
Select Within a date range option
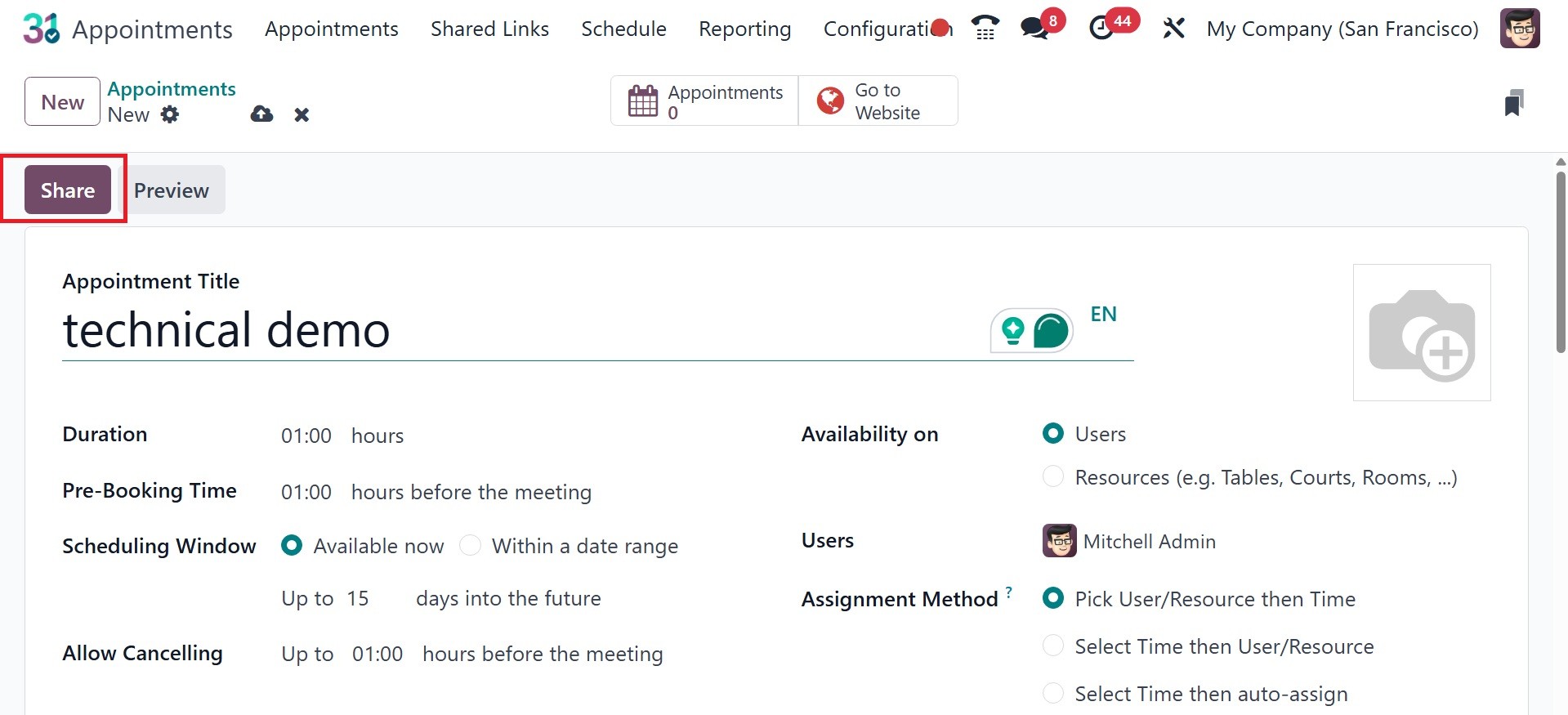pos(471,545)
